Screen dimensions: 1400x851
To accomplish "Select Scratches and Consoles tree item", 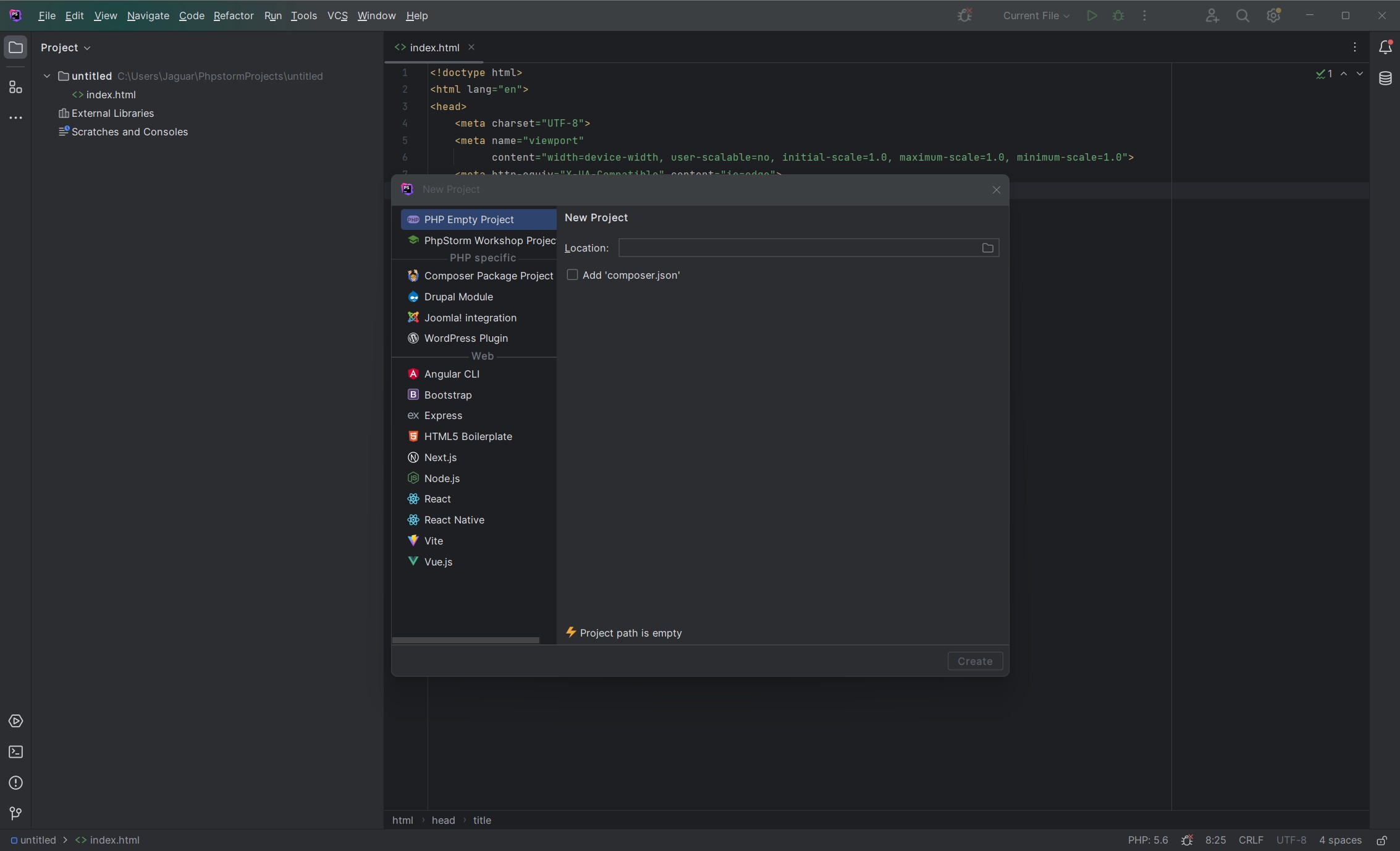I will (123, 132).
